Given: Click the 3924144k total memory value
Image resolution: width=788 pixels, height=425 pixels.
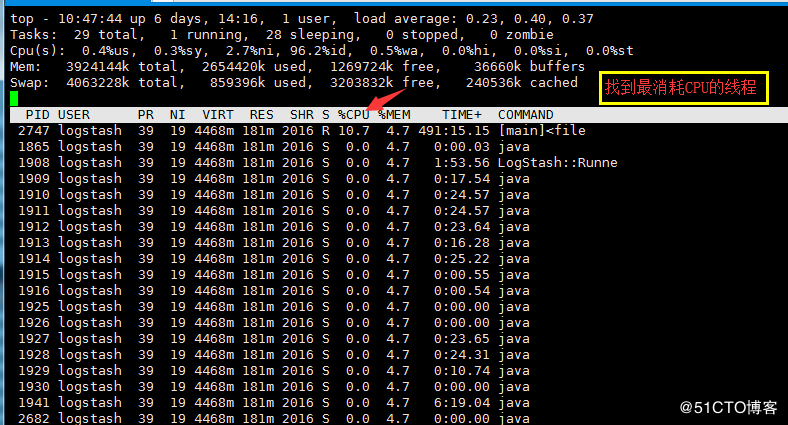Looking at the screenshot, I should (97, 67).
